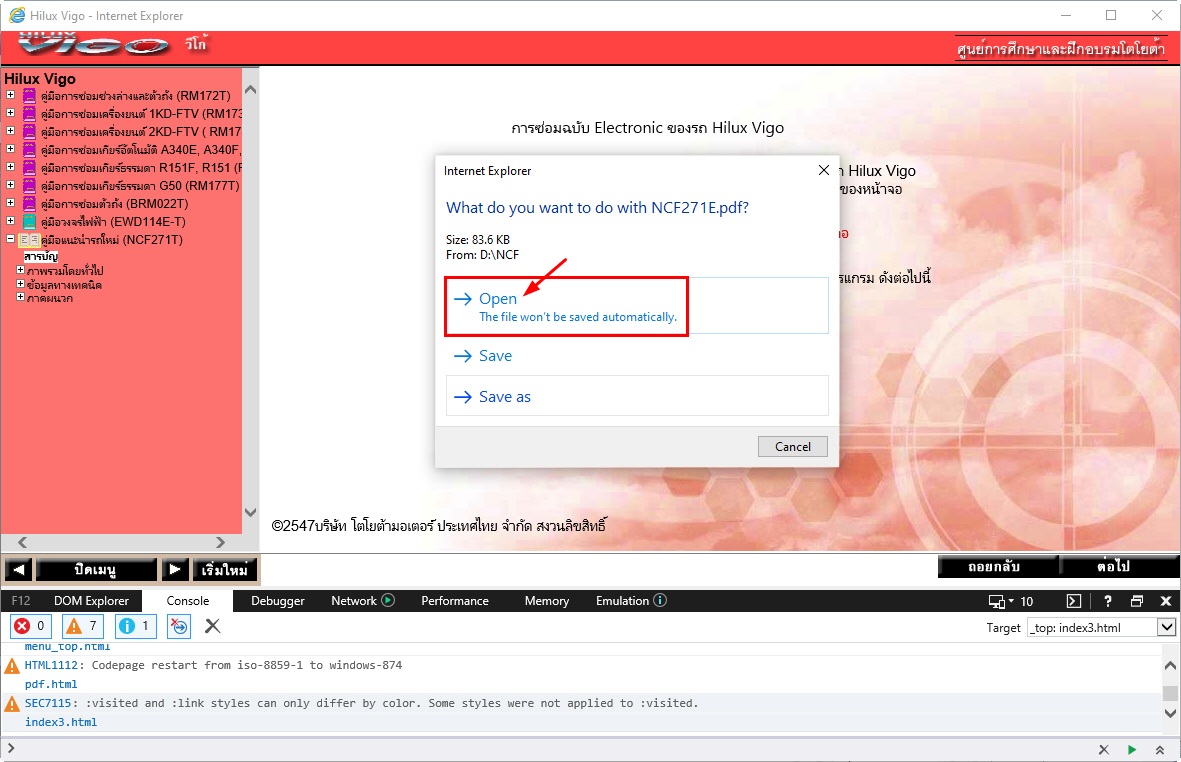Expand the ภาคผนวก sub-item
Screen dimensions: 1181x762
(21, 297)
